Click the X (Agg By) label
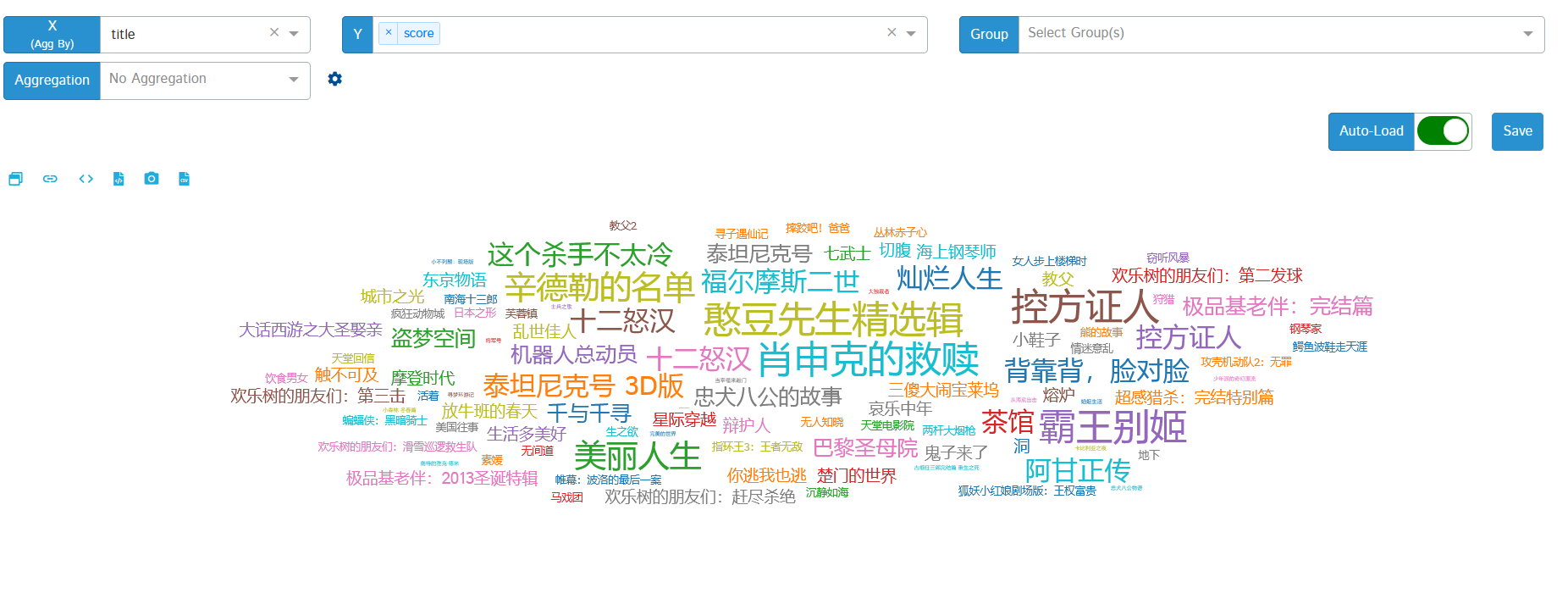The height and width of the screenshot is (599, 1568). (52, 34)
